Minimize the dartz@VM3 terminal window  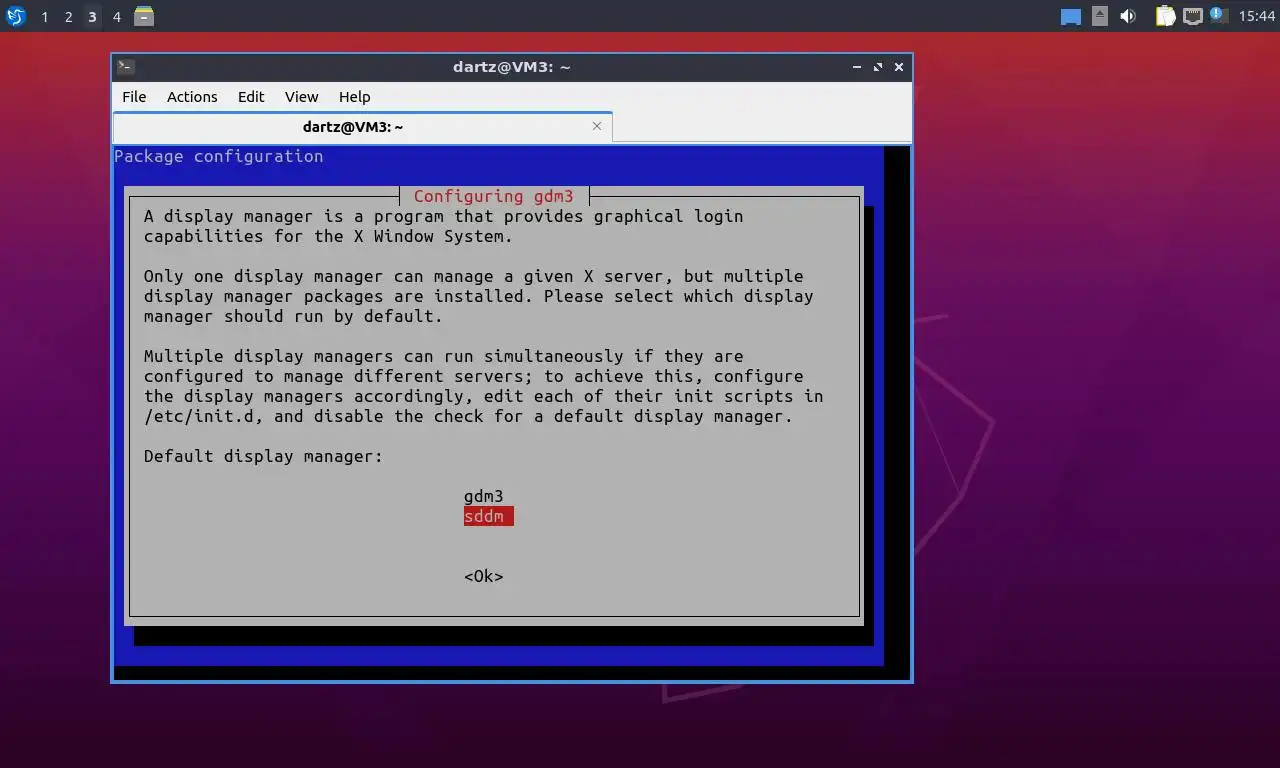[857, 67]
